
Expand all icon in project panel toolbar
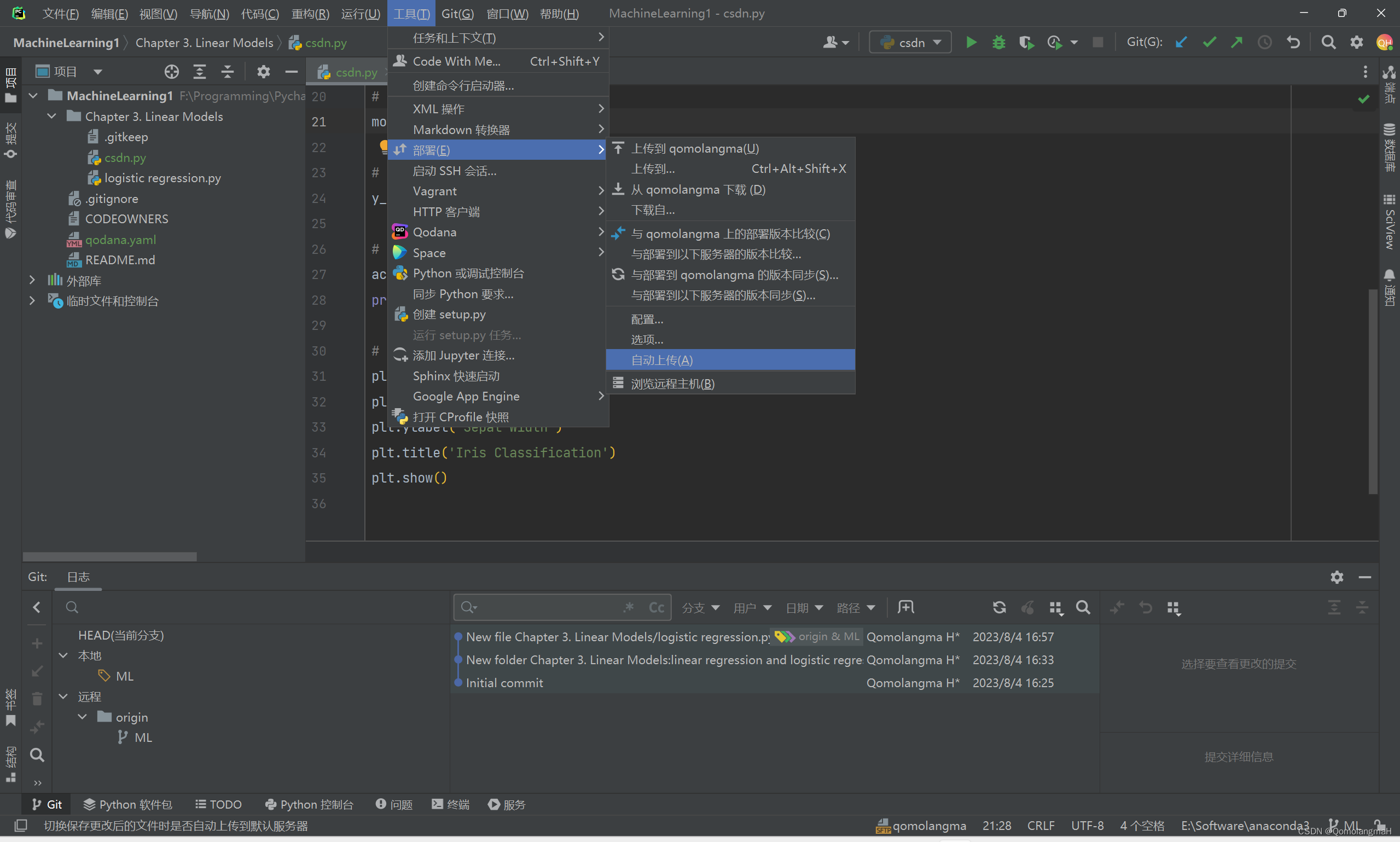point(200,72)
